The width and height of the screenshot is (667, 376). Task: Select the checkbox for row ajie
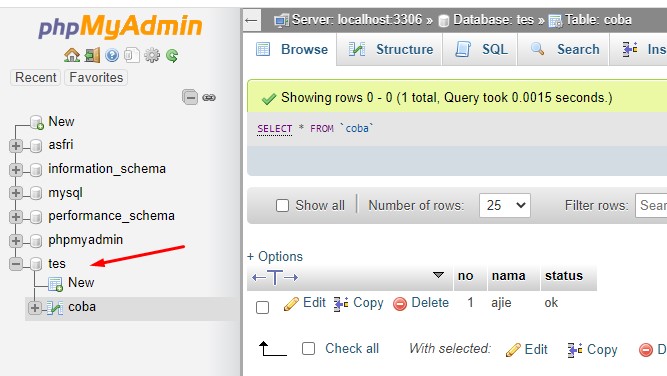click(262, 307)
